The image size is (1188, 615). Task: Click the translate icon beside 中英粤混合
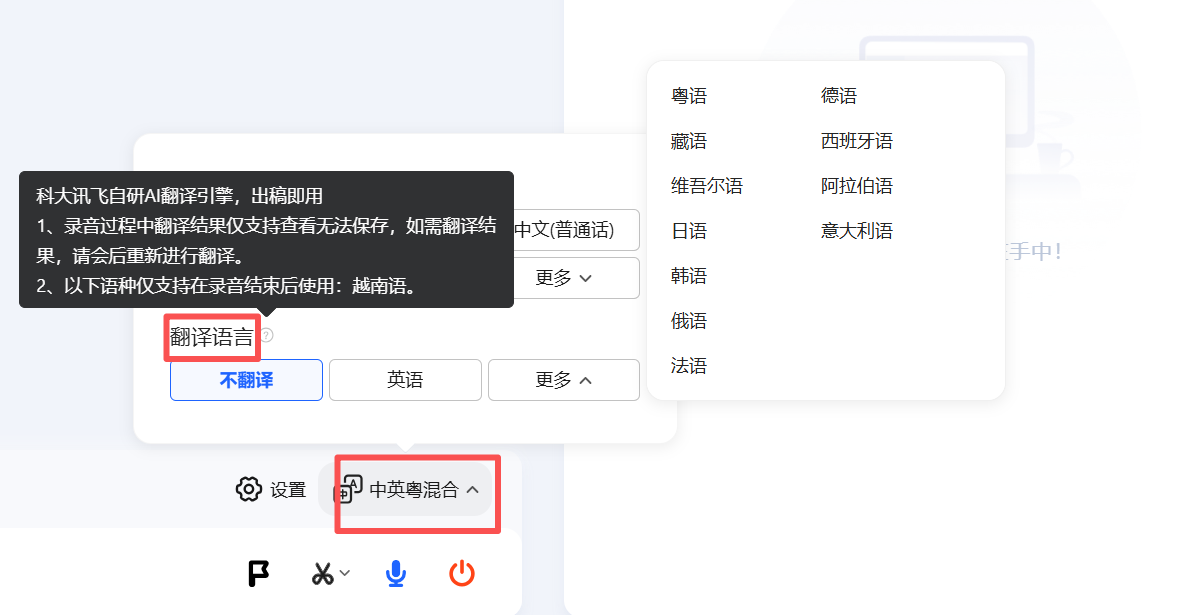click(348, 489)
